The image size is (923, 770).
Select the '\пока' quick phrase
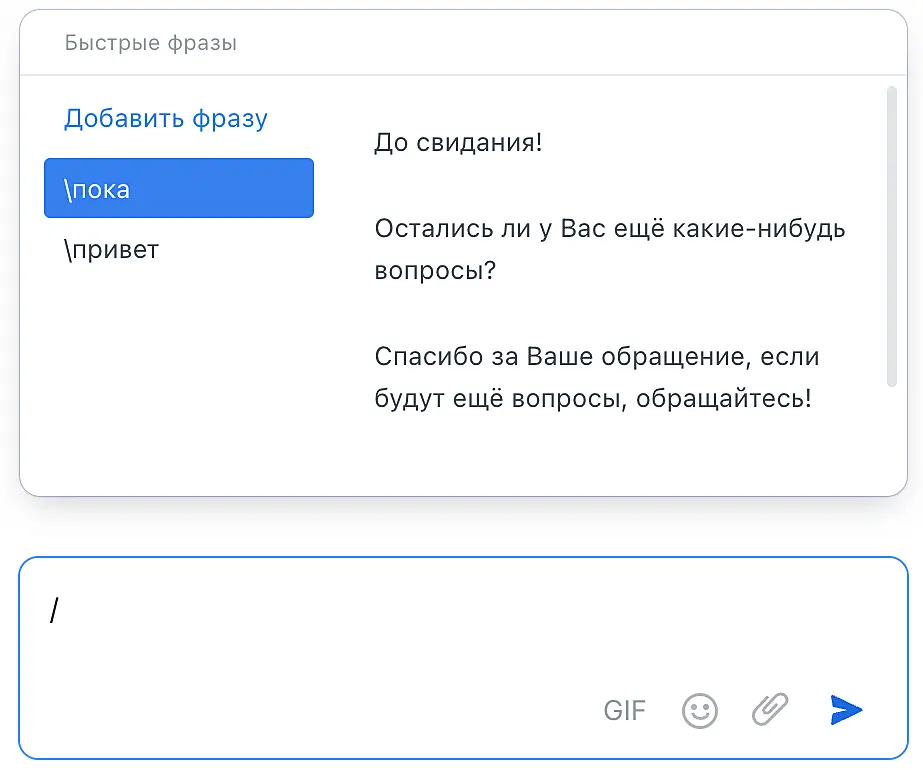179,188
